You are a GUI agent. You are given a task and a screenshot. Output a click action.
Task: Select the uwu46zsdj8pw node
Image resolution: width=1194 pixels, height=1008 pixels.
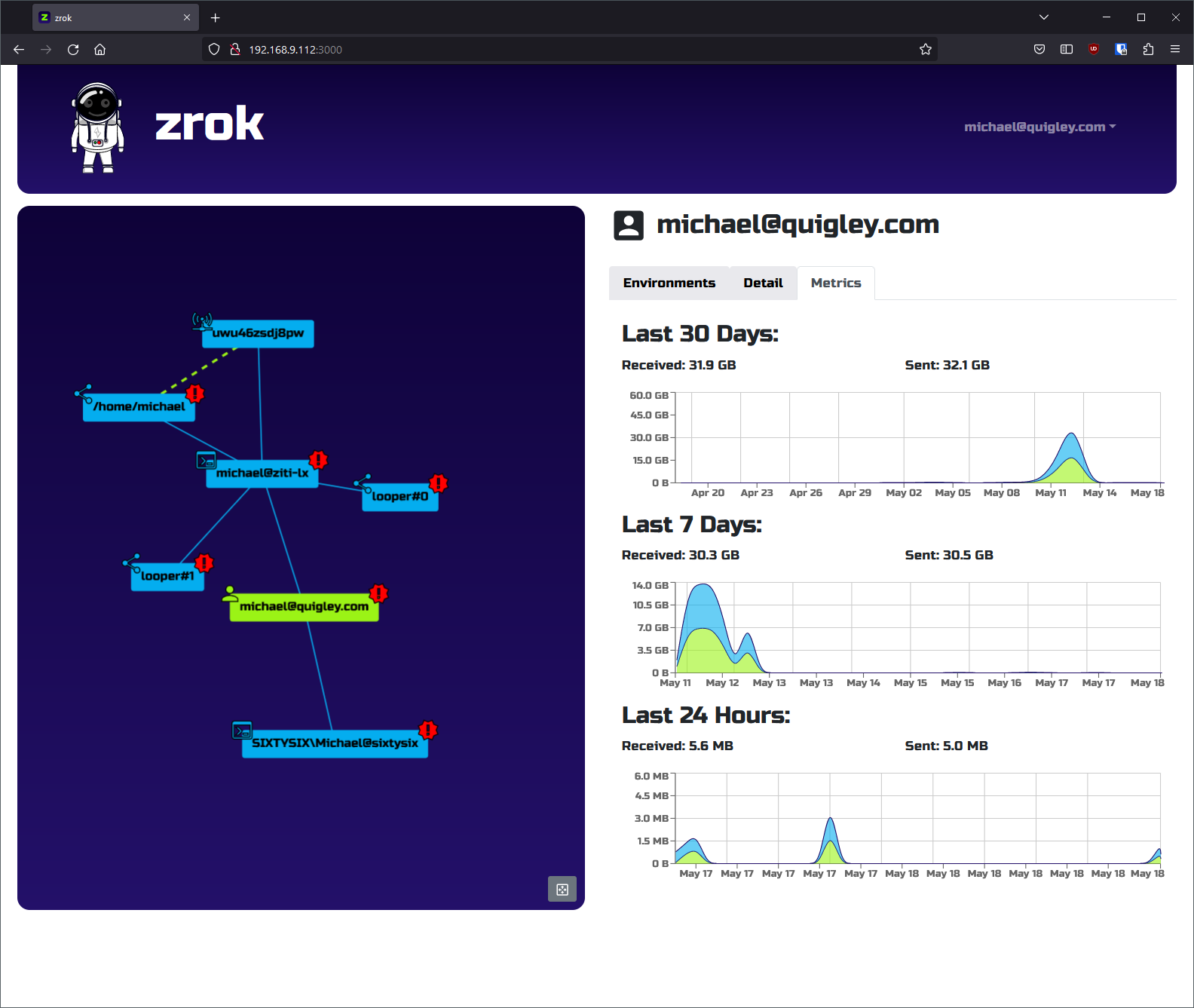click(258, 333)
